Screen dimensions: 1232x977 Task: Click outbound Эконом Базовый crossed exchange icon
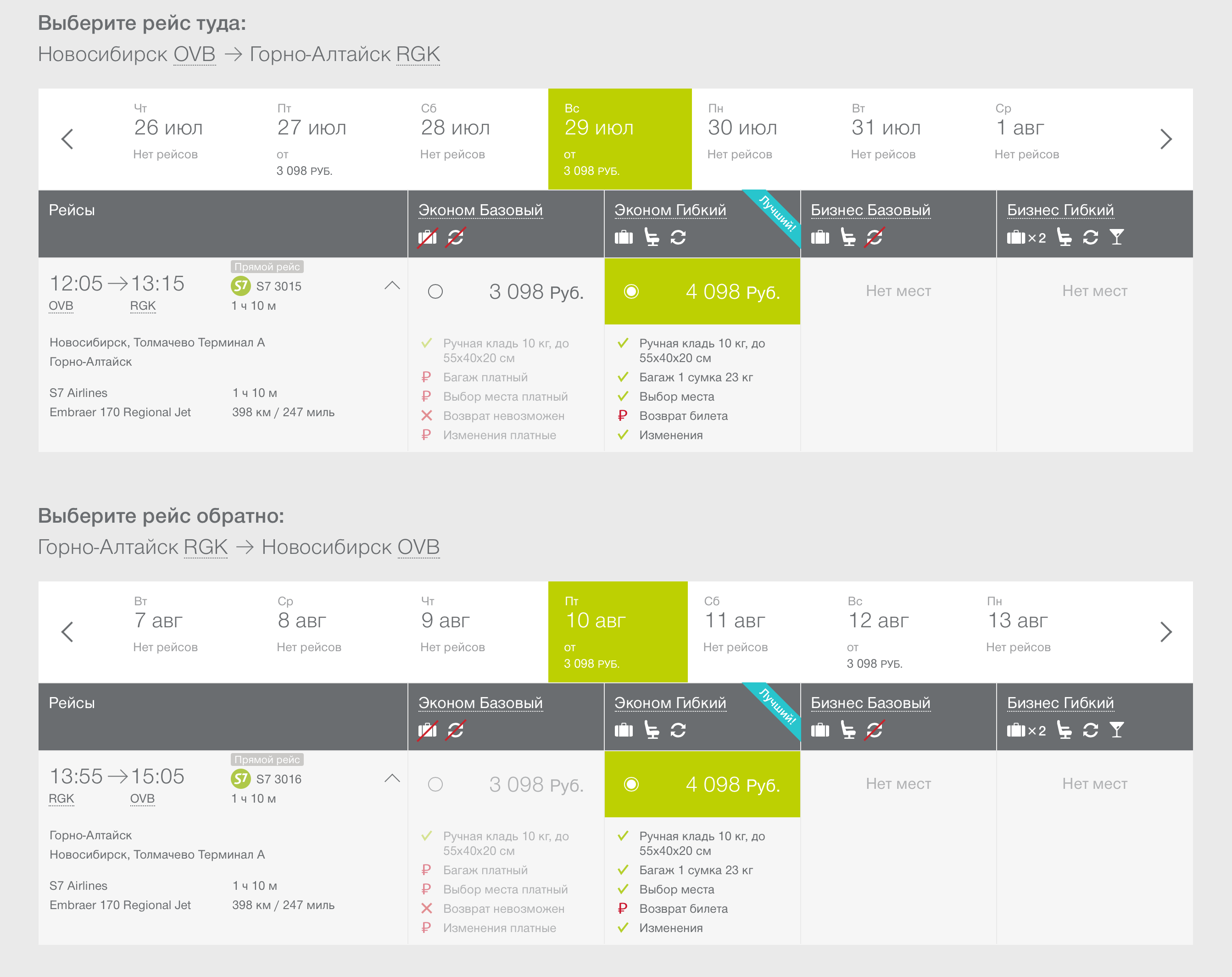456,237
